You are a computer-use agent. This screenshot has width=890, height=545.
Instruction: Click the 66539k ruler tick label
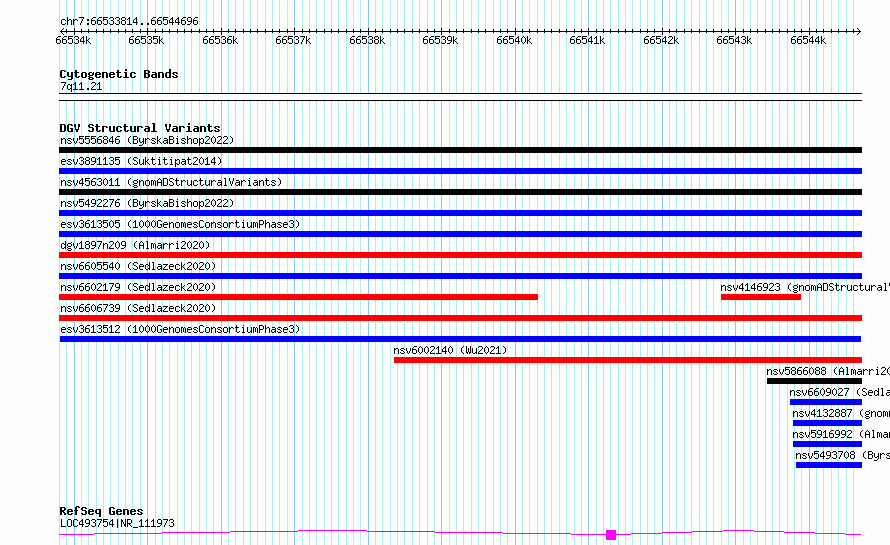pyautogui.click(x=440, y=40)
